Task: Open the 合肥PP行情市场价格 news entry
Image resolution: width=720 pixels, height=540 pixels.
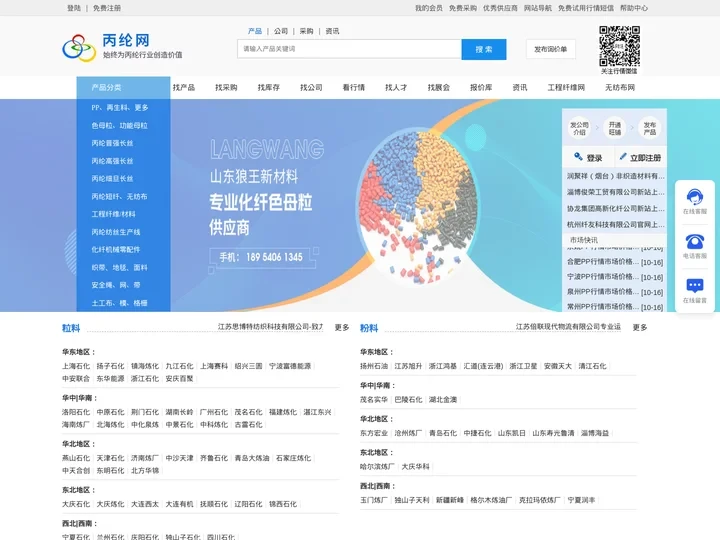Action: point(615,262)
